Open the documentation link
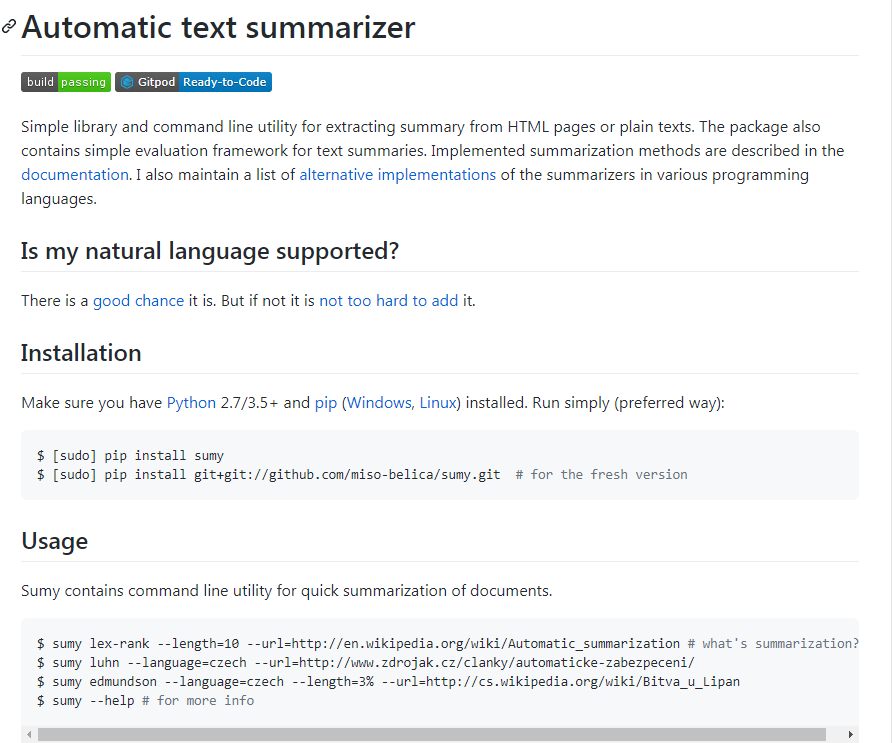This screenshot has height=743, width=894. coord(75,174)
